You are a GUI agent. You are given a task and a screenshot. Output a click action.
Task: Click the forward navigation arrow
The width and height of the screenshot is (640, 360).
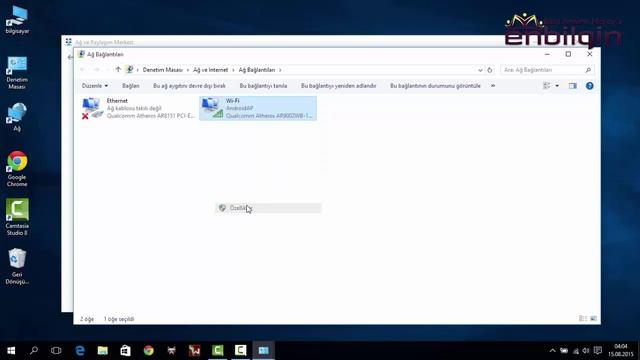tap(96, 70)
